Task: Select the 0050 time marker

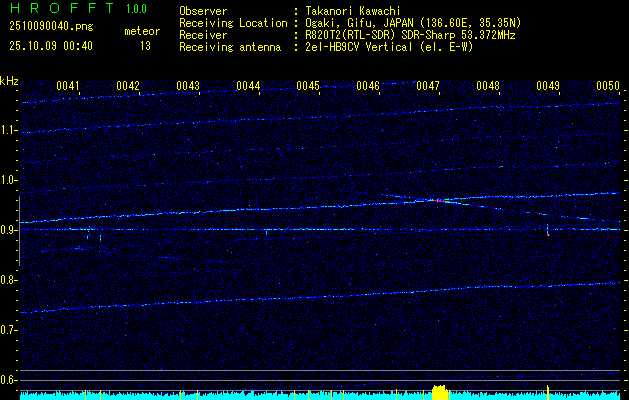Action: point(608,86)
